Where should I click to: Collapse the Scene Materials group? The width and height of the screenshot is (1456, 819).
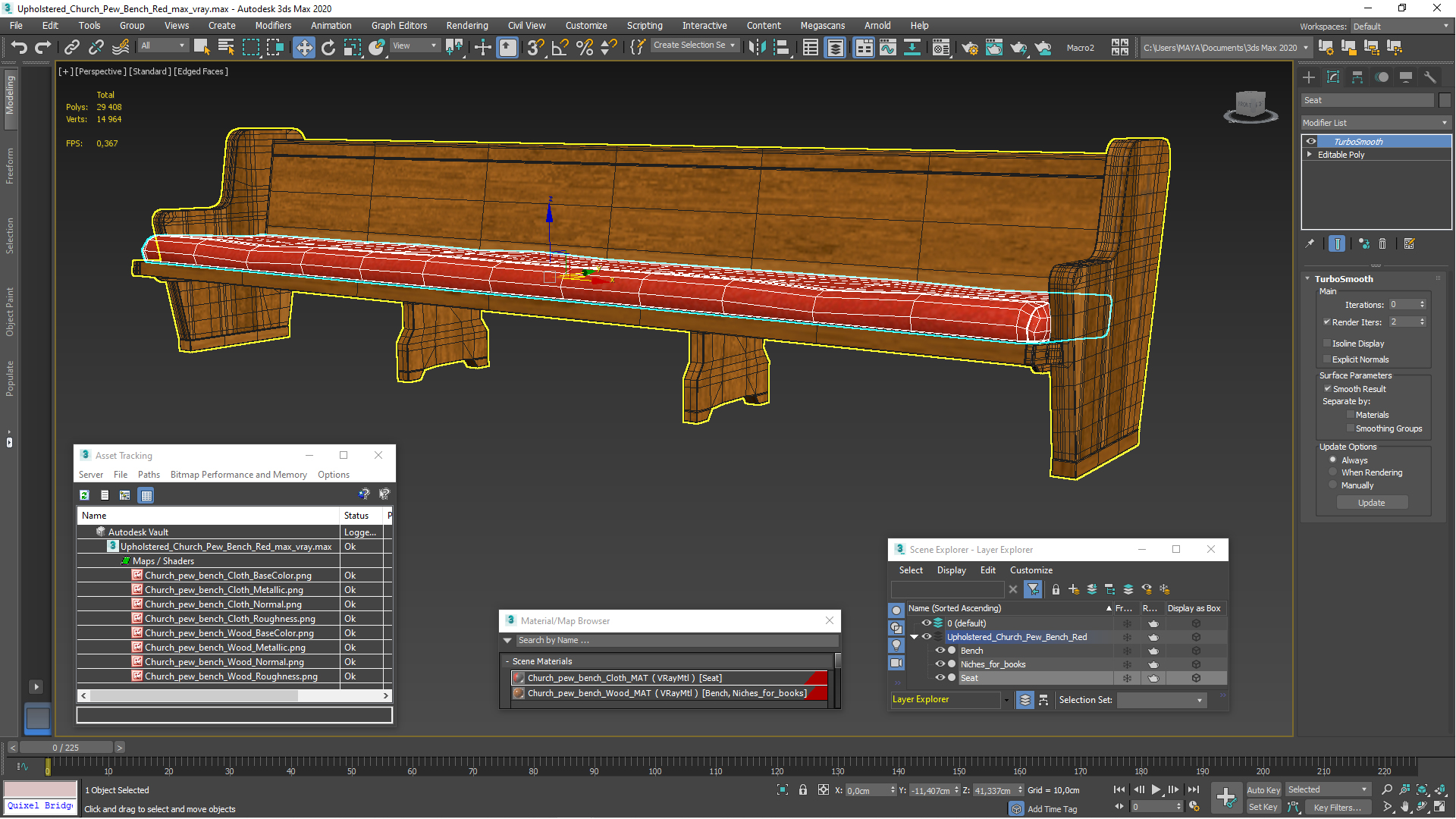click(507, 662)
